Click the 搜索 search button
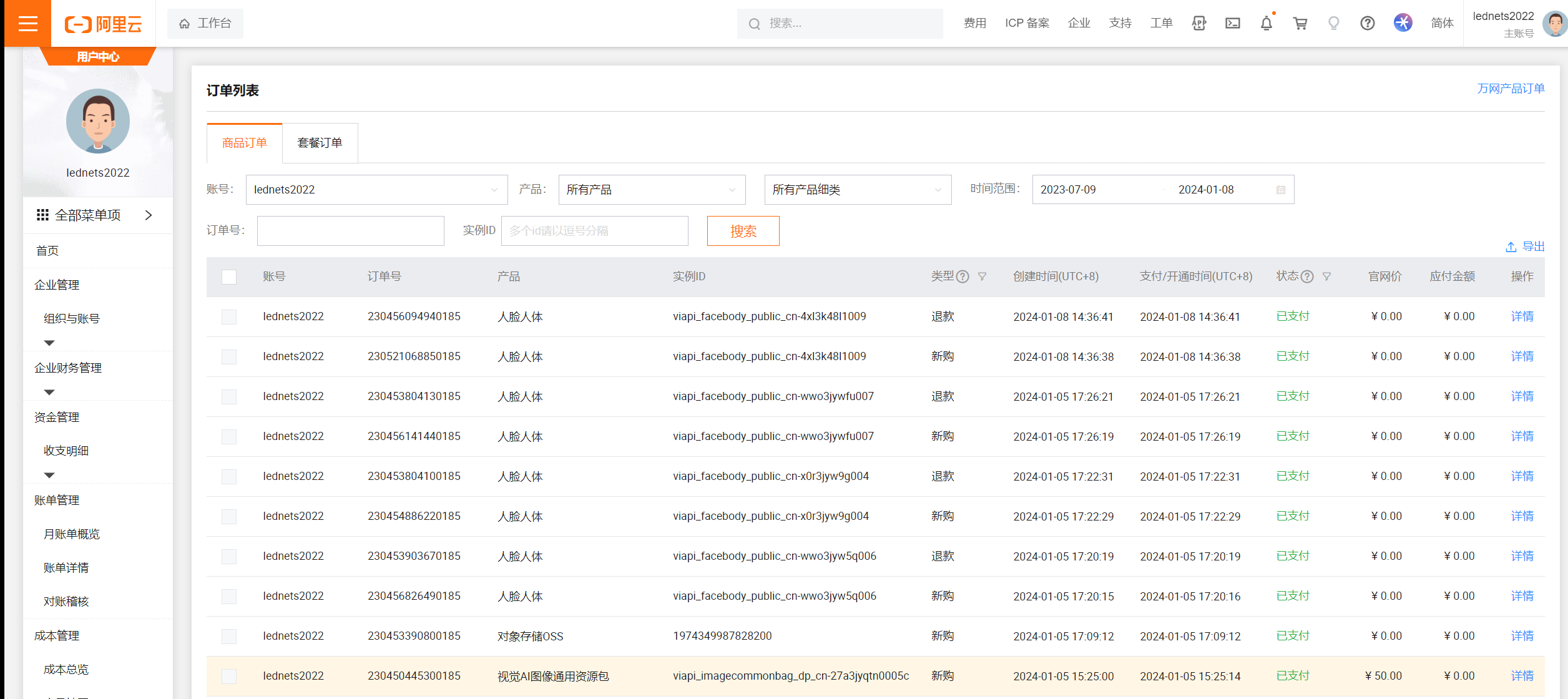 [x=743, y=231]
